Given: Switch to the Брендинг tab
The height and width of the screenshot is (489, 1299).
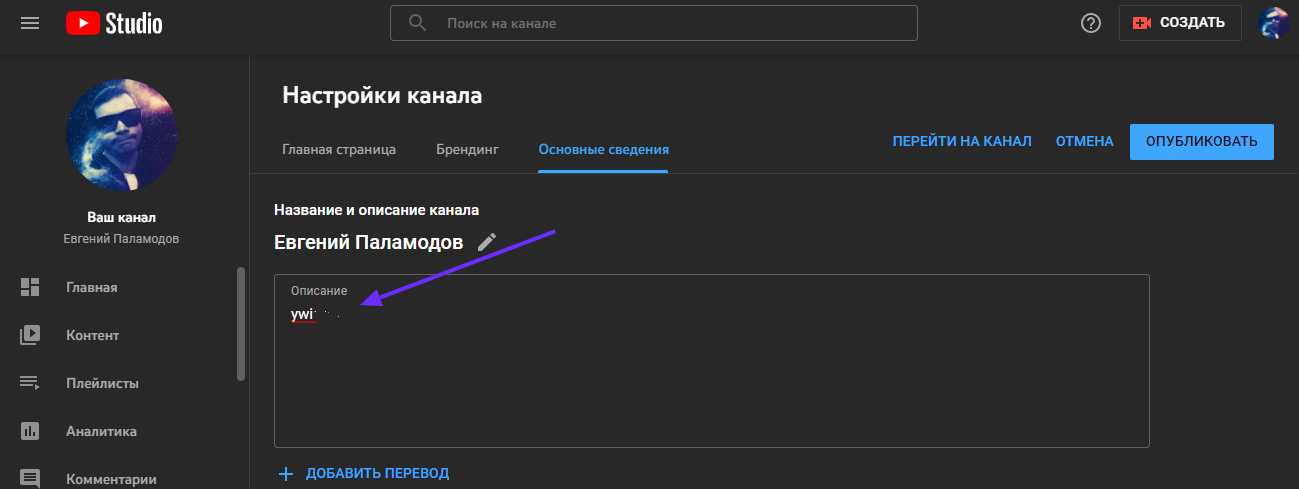Looking at the screenshot, I should click(x=467, y=149).
